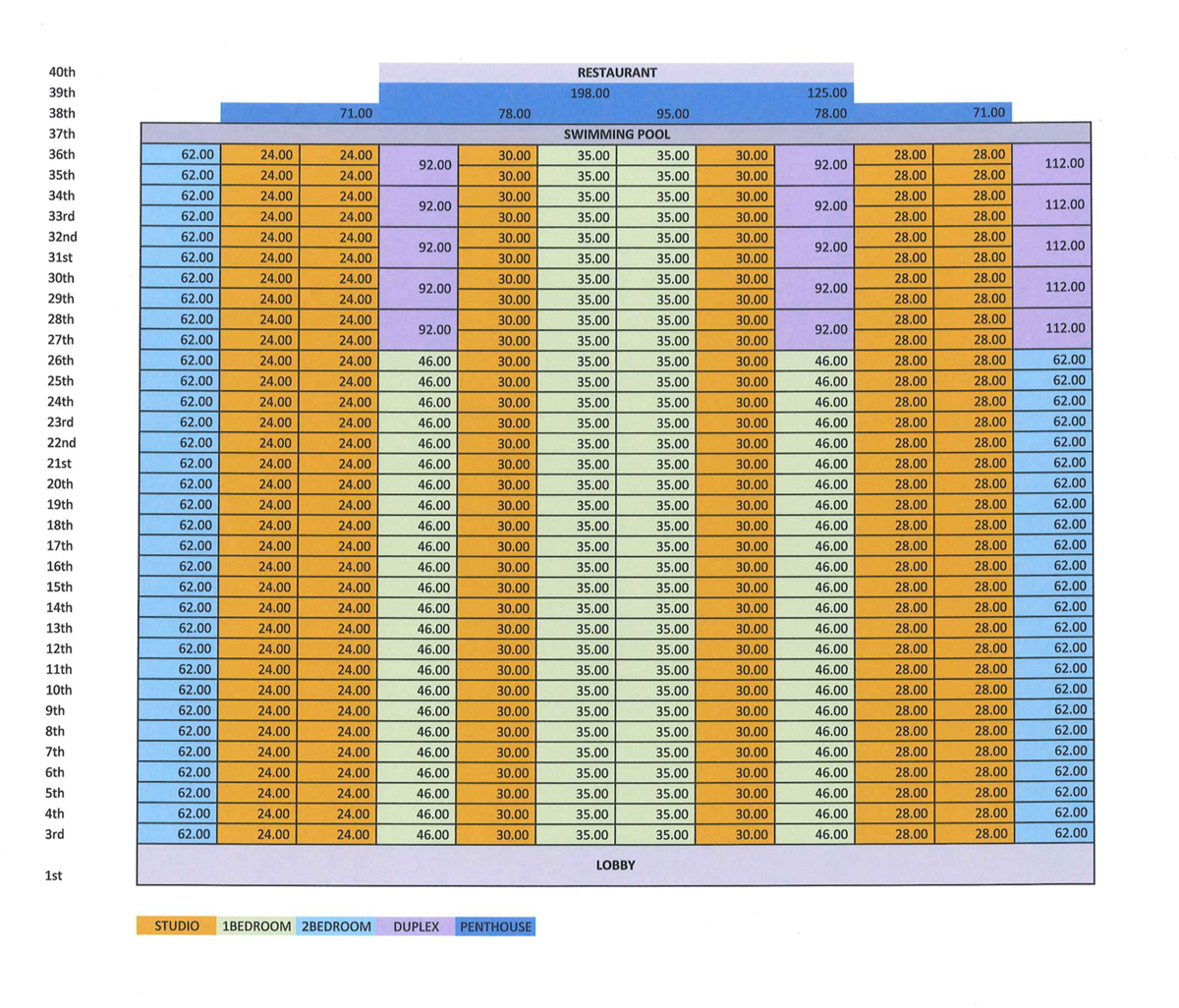Image resolution: width=1179 pixels, height=1008 pixels.
Task: Click the 95.00 penthouse value on 38th floor
Action: coord(672,114)
